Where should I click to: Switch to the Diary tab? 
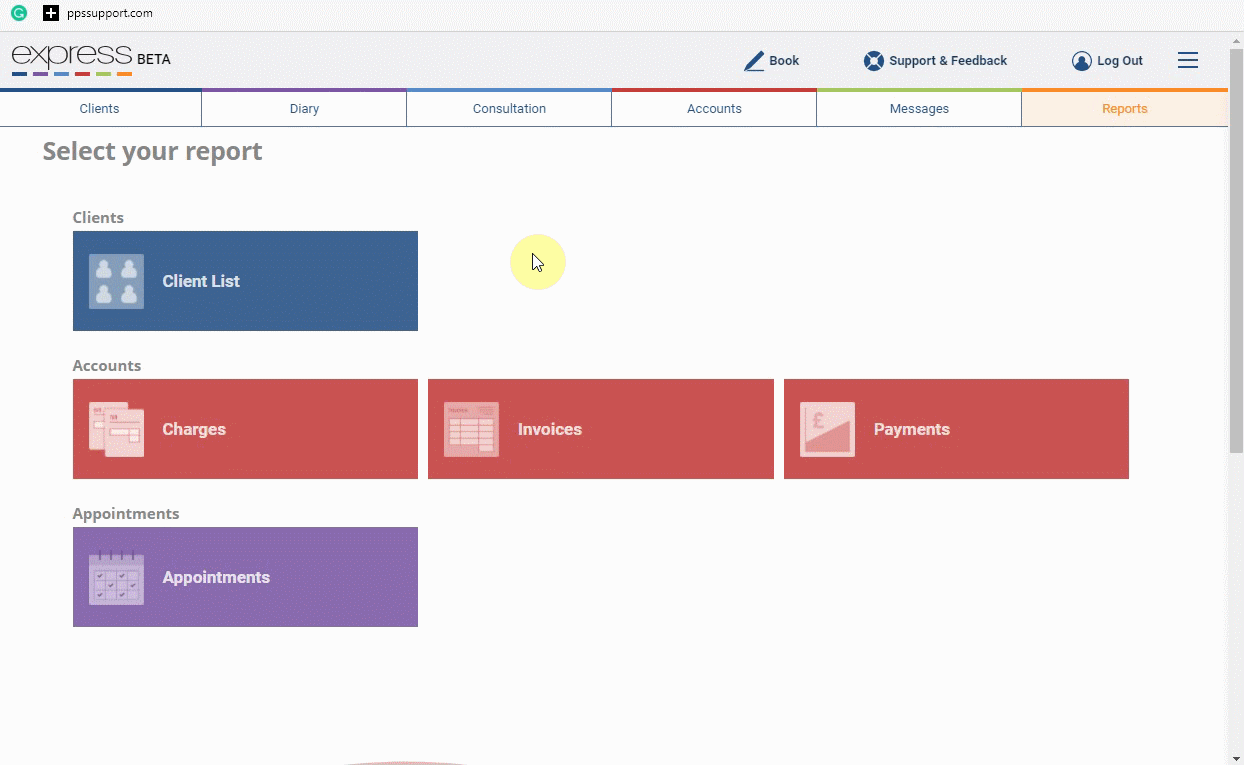[x=304, y=108]
